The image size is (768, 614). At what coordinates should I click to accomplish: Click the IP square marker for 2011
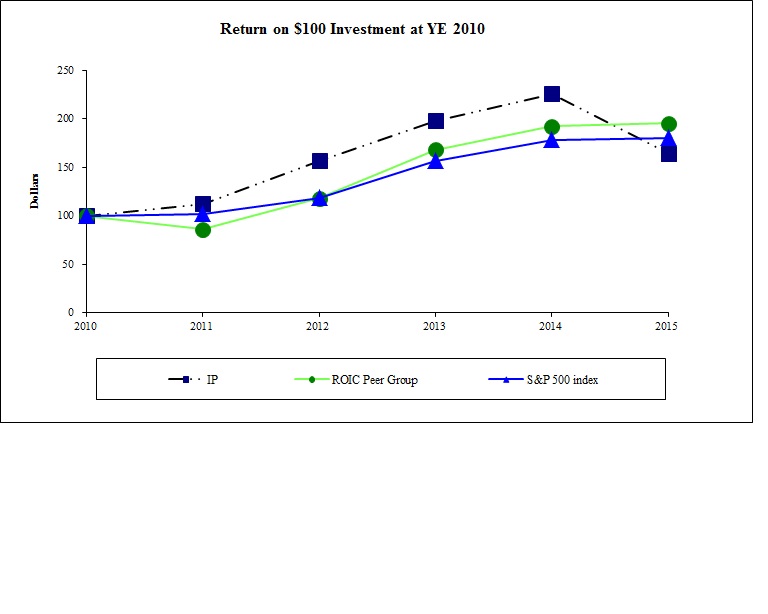tap(203, 204)
